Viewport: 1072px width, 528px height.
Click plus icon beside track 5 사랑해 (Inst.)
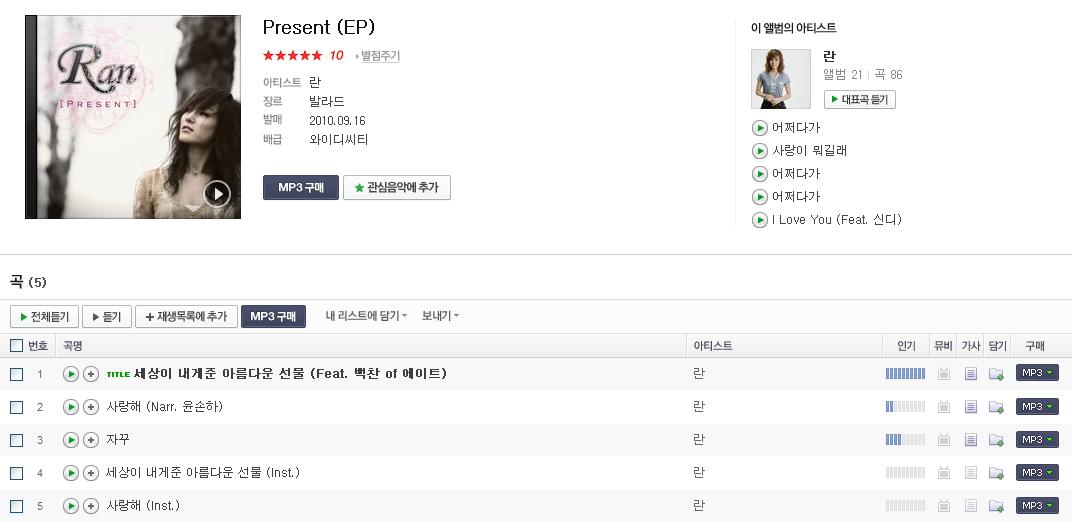[x=91, y=506]
